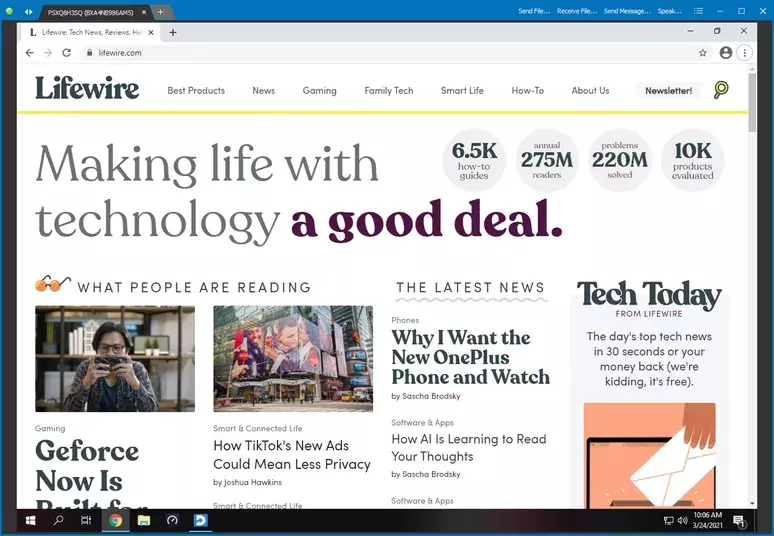Click the blue remote session taskbar icon

(x=200, y=520)
